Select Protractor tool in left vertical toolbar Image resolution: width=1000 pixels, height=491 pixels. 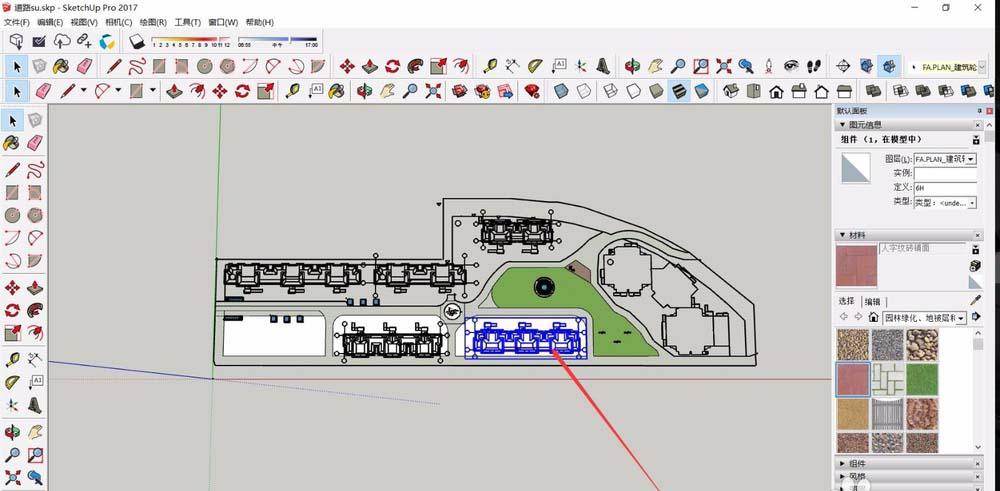tap(12, 382)
